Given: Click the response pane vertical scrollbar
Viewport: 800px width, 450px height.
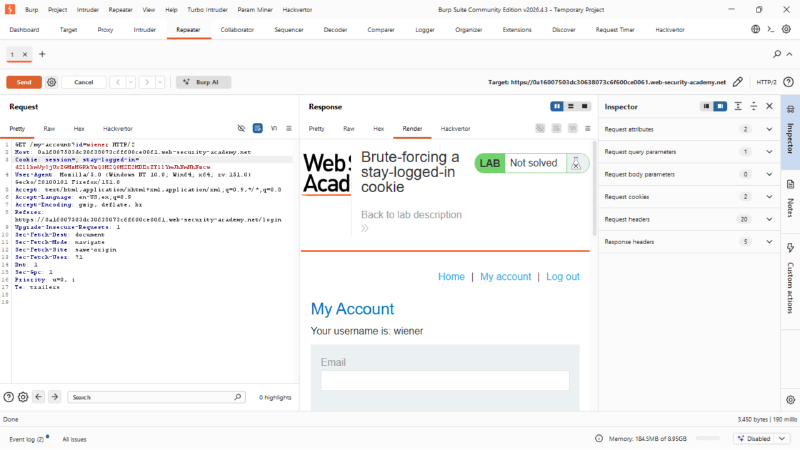Looking at the screenshot, I should click(x=594, y=188).
